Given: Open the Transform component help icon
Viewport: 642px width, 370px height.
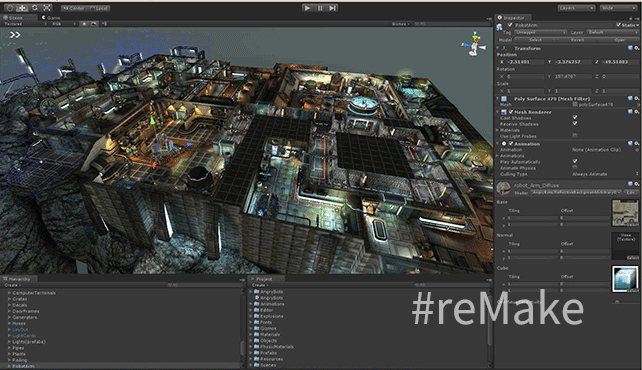Looking at the screenshot, I should point(630,48).
